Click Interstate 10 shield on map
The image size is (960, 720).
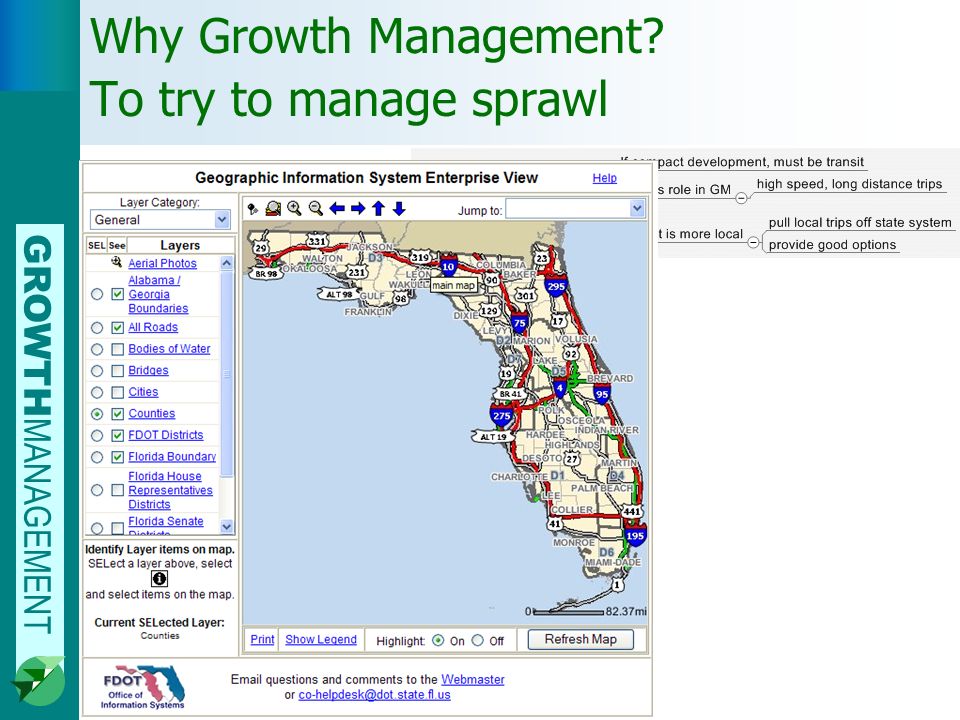coord(448,266)
